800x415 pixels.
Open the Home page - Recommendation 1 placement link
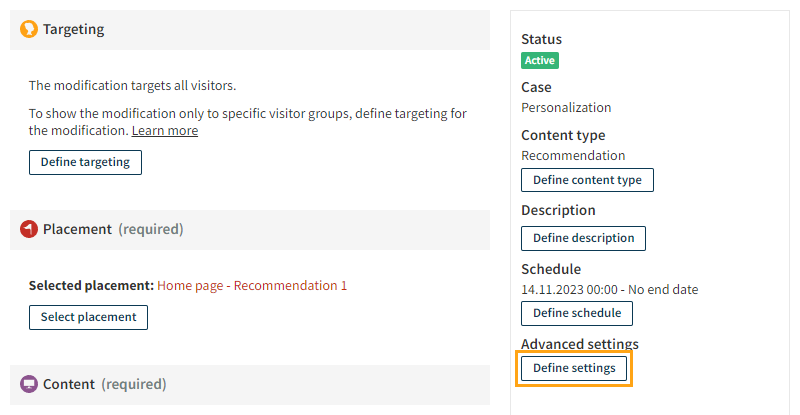pyautogui.click(x=252, y=286)
